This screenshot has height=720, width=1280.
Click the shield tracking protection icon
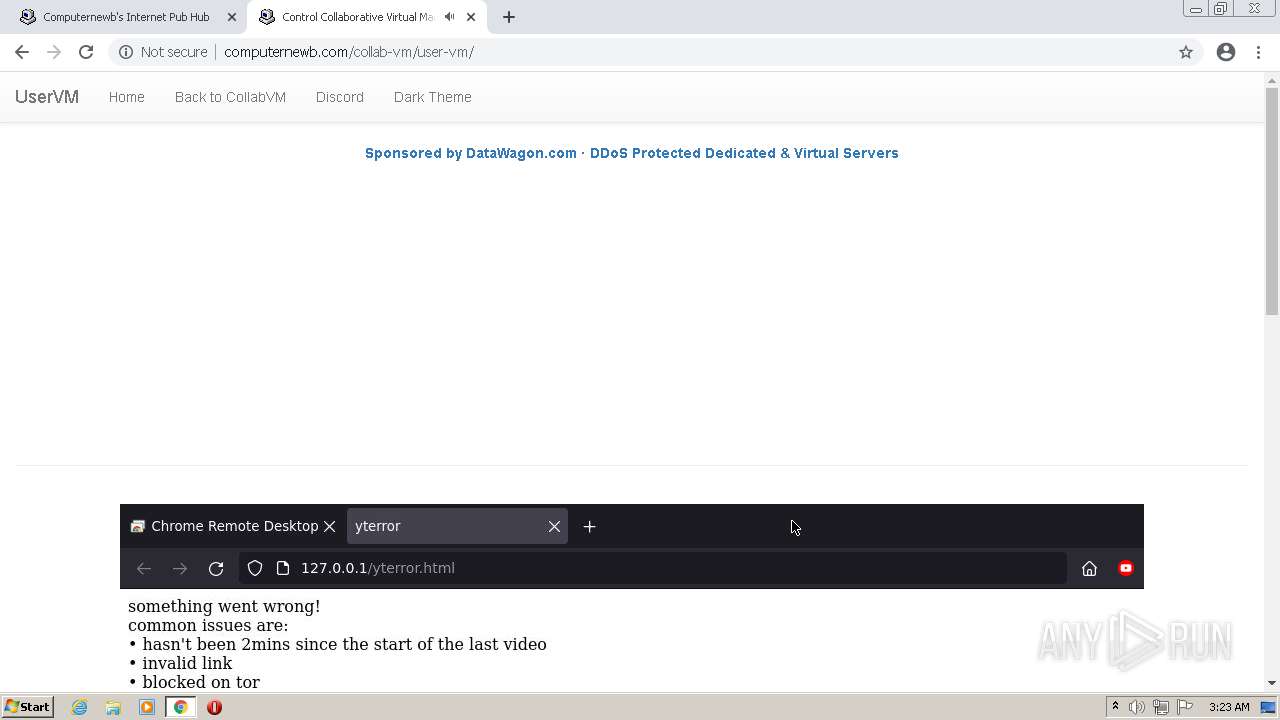tap(255, 568)
